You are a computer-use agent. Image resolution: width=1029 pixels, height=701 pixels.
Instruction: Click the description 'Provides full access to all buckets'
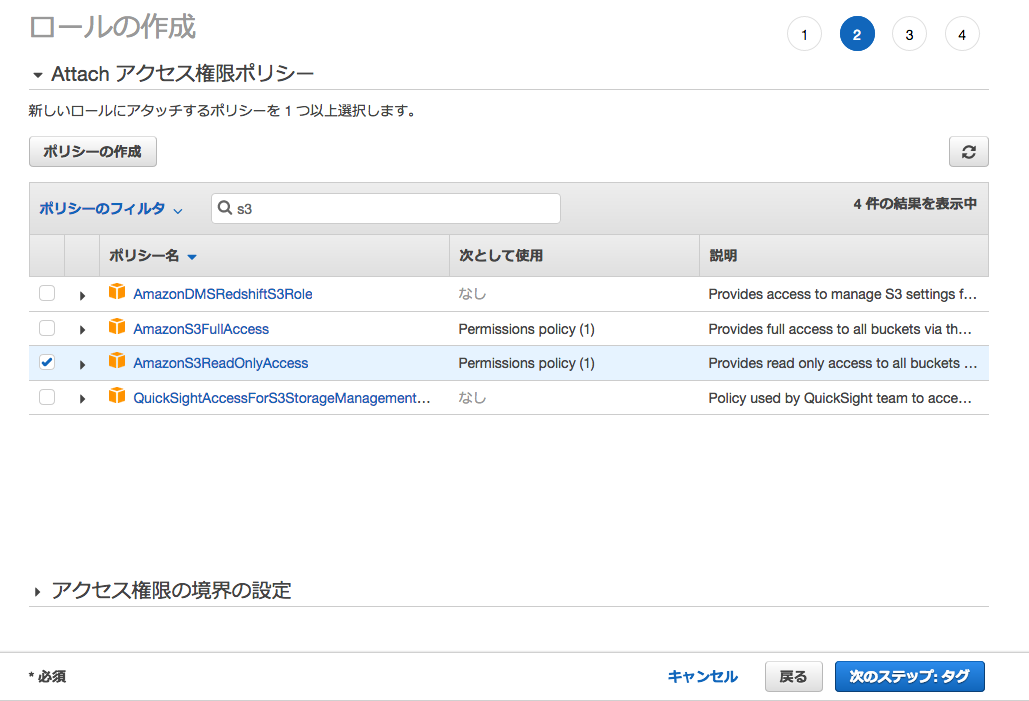pos(840,329)
